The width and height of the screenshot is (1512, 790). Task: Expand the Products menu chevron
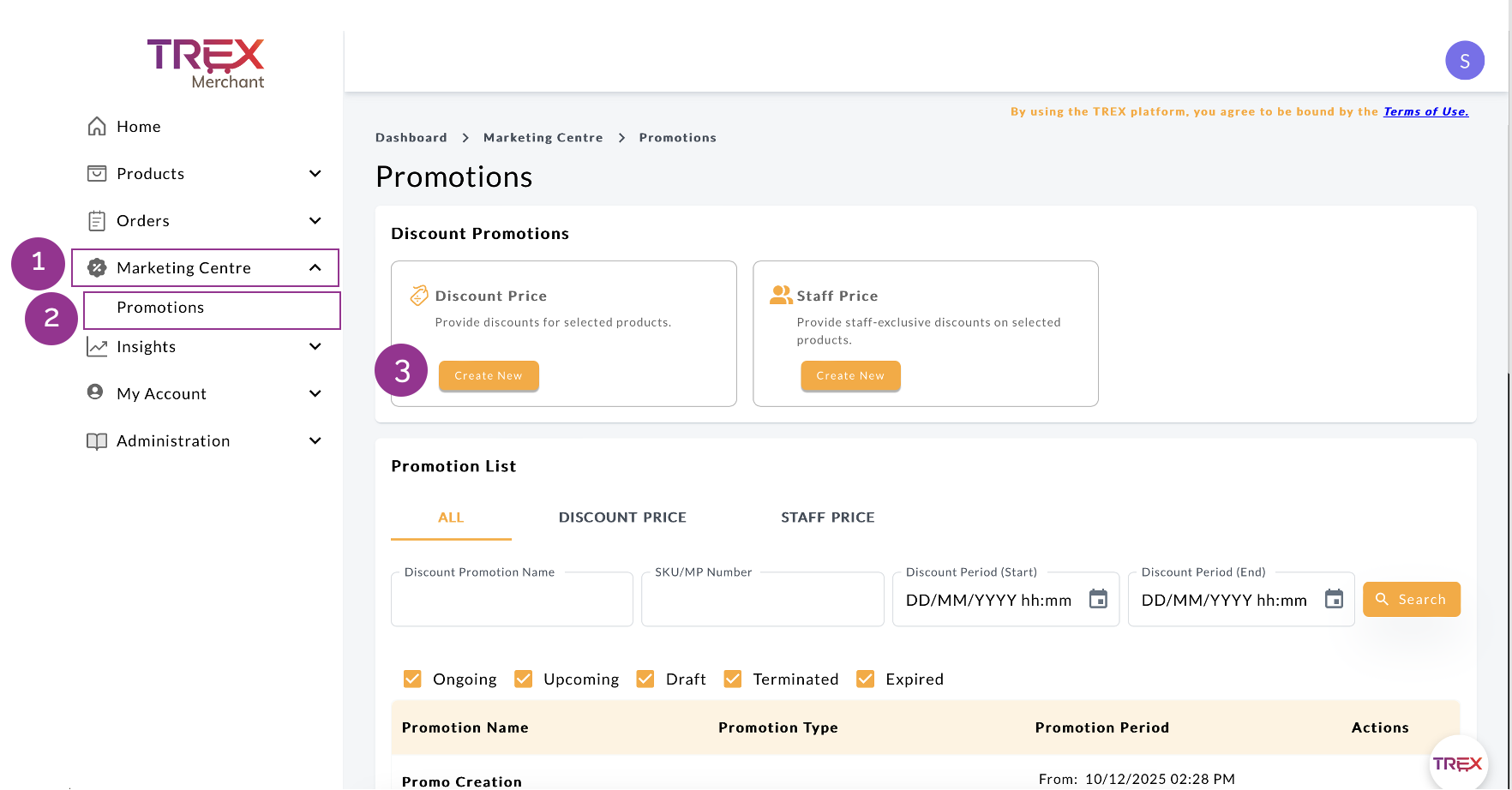[x=315, y=174]
